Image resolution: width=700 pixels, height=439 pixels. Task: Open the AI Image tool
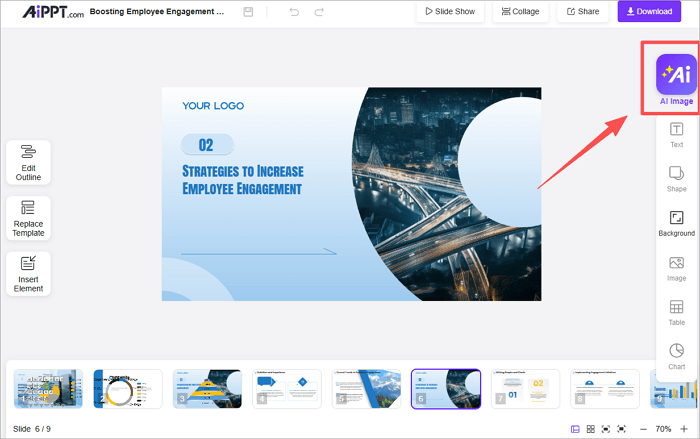(676, 77)
